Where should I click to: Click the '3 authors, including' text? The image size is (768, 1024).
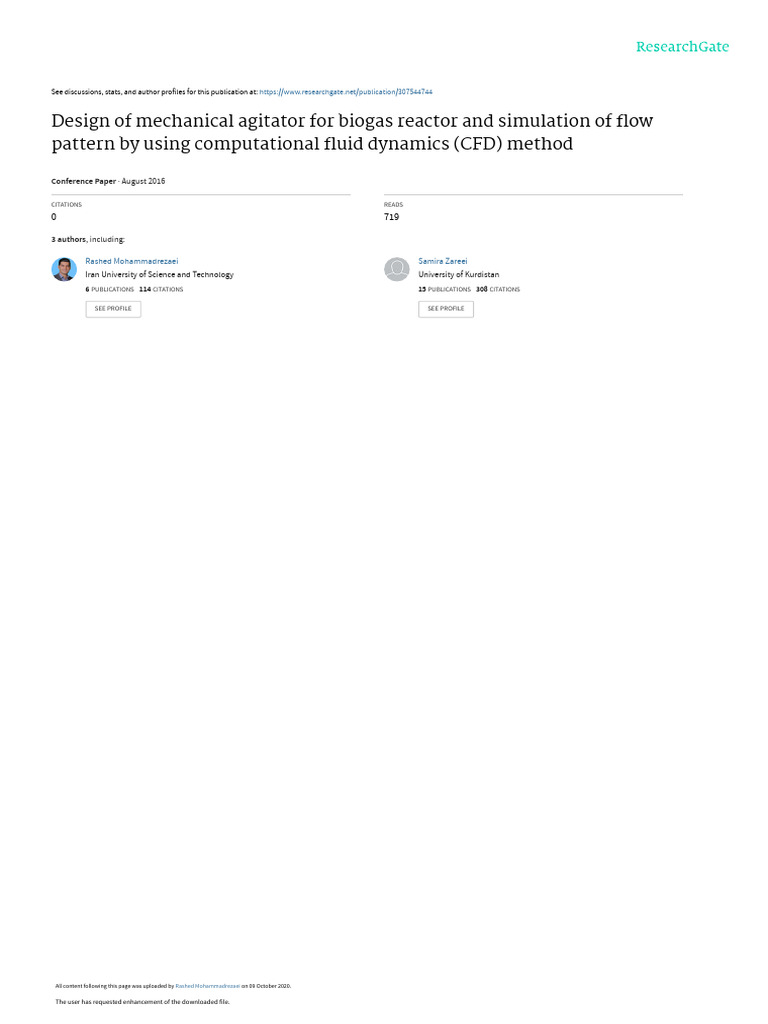tap(88, 240)
